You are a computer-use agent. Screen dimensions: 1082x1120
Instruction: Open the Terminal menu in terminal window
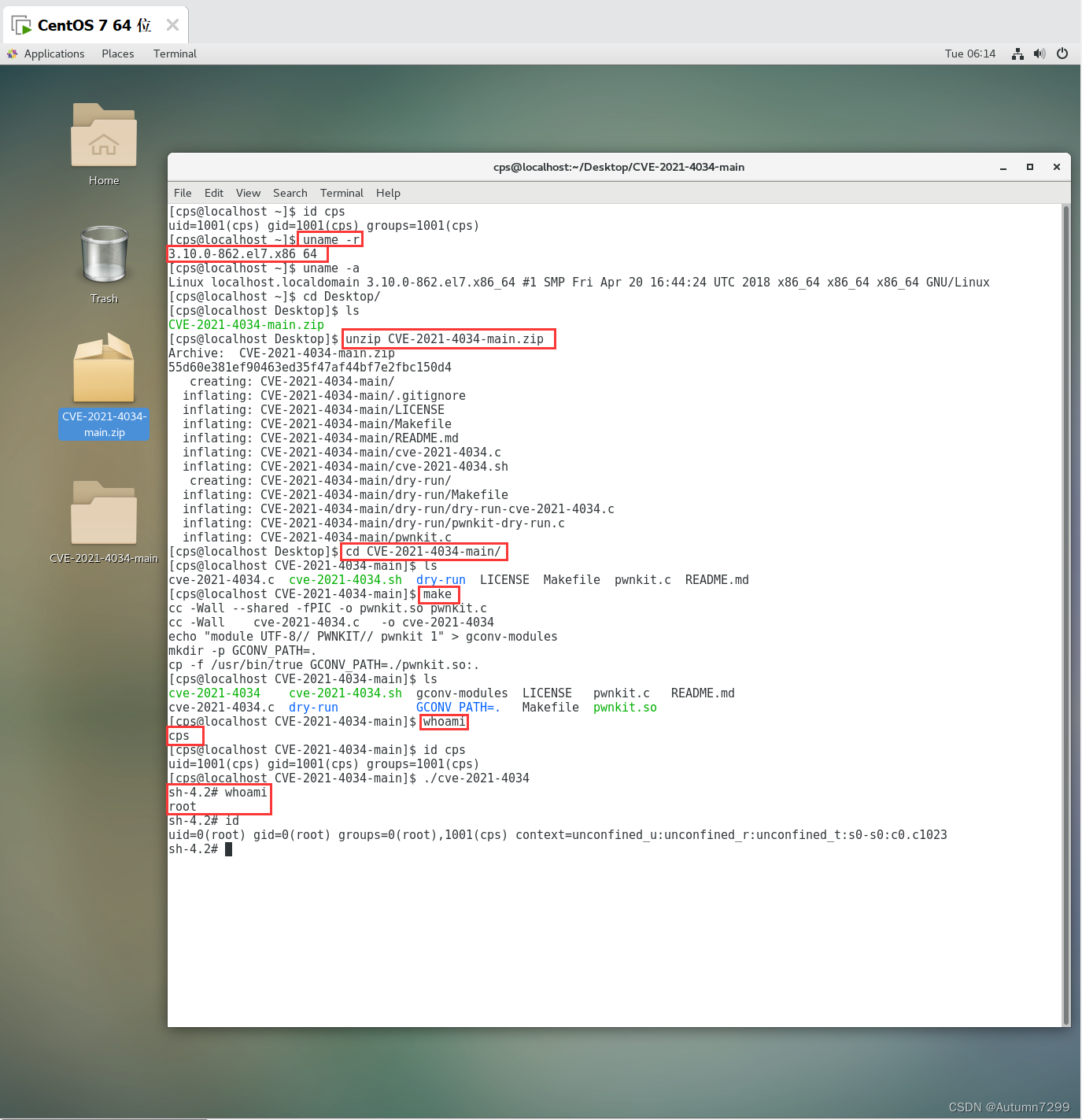[342, 193]
